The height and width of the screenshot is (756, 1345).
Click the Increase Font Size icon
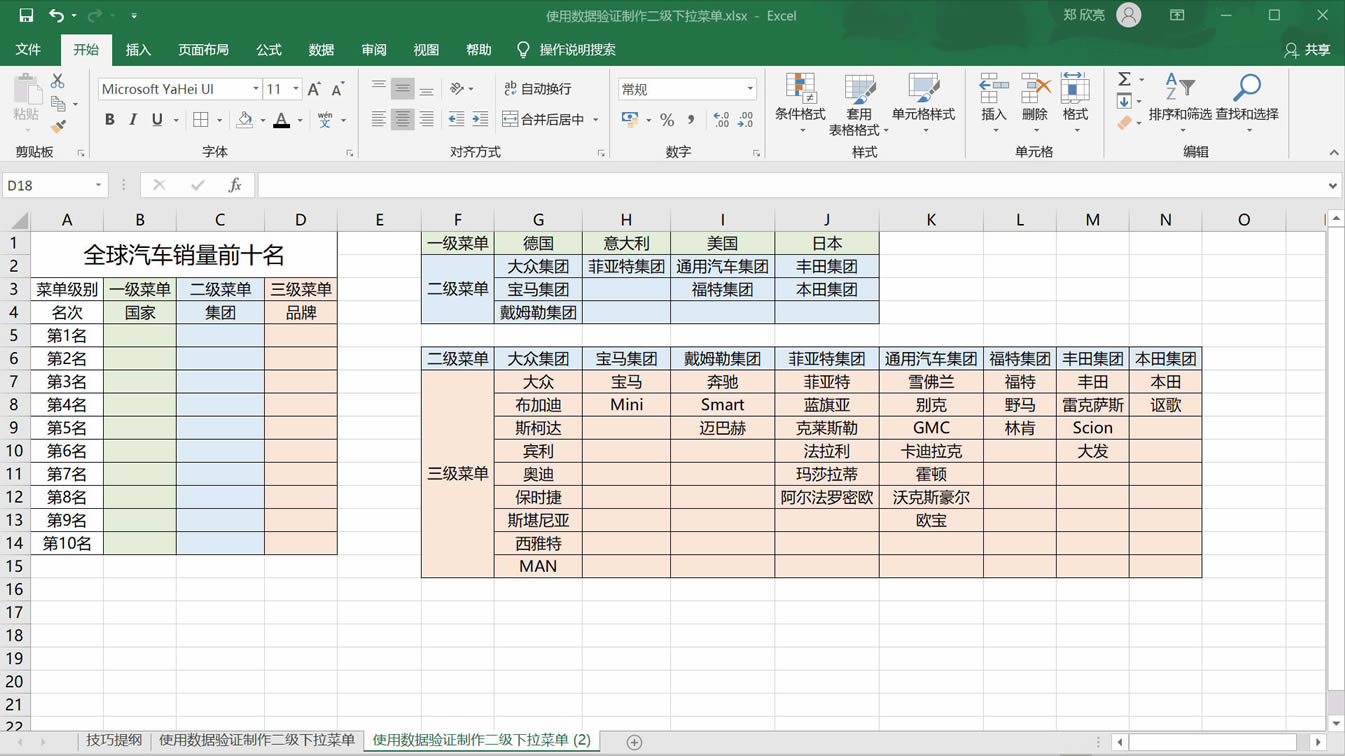coord(314,89)
